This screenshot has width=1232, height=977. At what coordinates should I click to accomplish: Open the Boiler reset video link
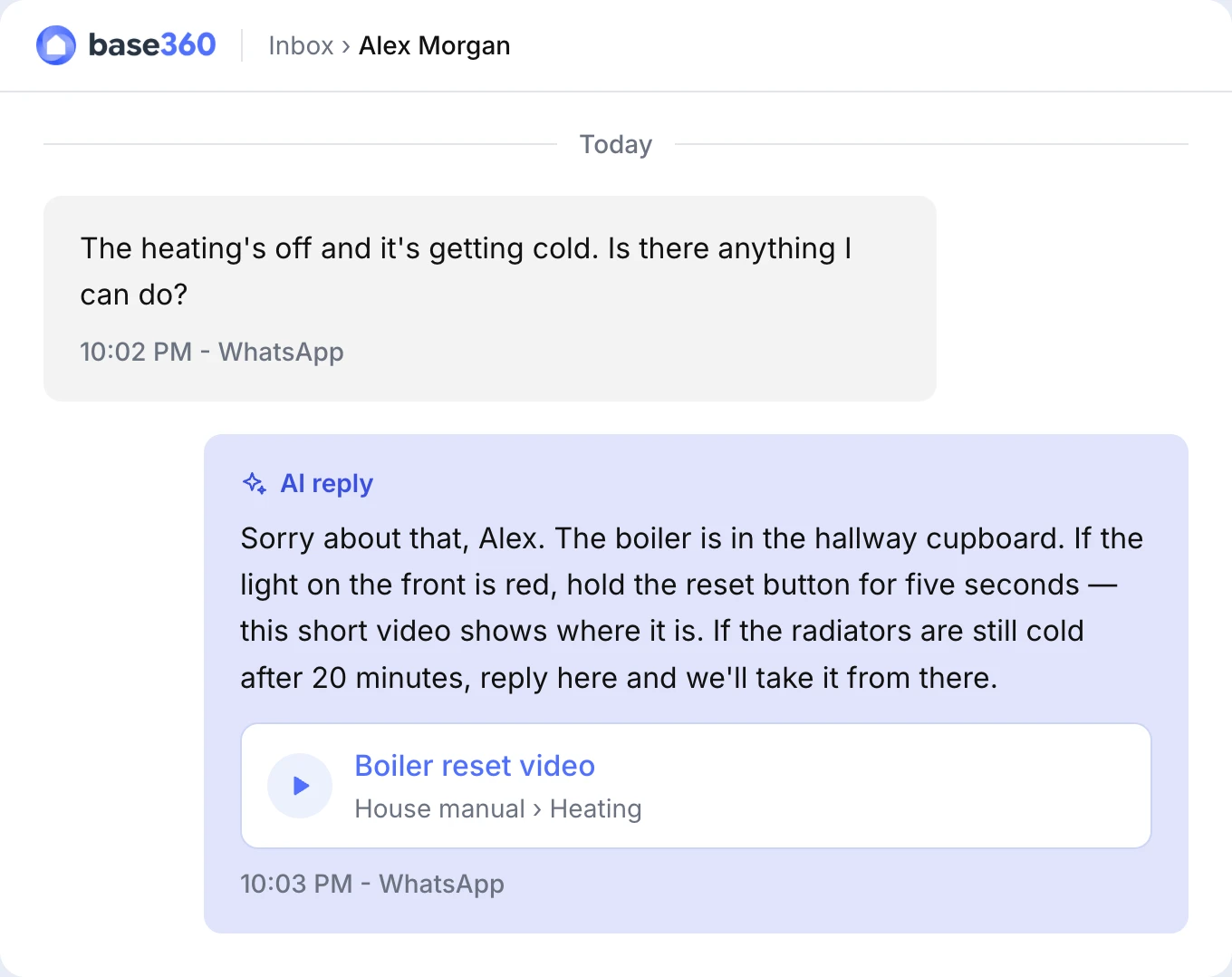pos(475,766)
